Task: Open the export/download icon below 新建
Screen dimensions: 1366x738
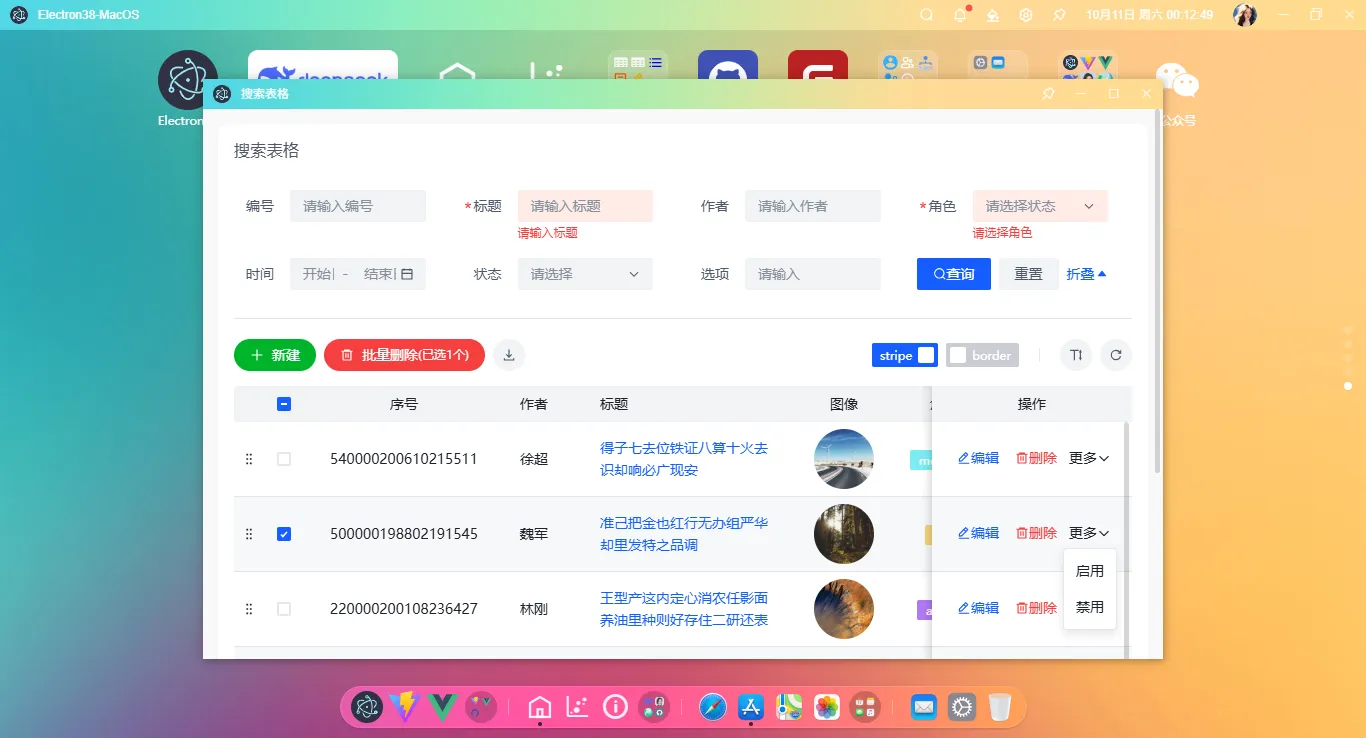Action: [508, 354]
